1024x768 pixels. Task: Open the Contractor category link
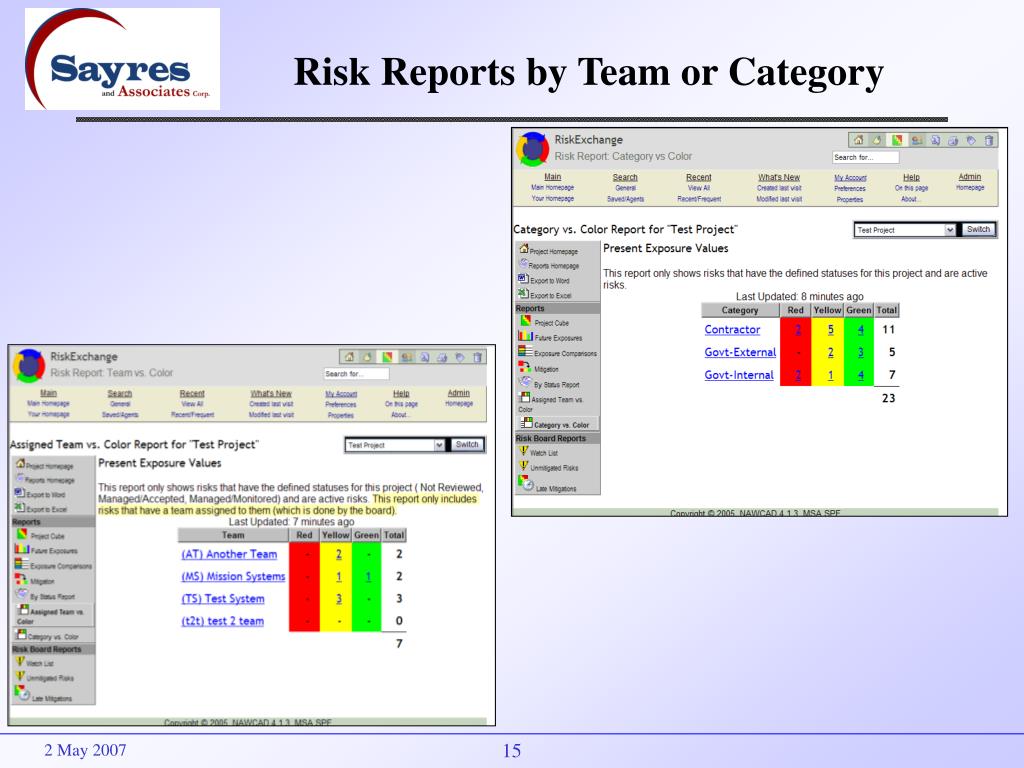(732, 330)
